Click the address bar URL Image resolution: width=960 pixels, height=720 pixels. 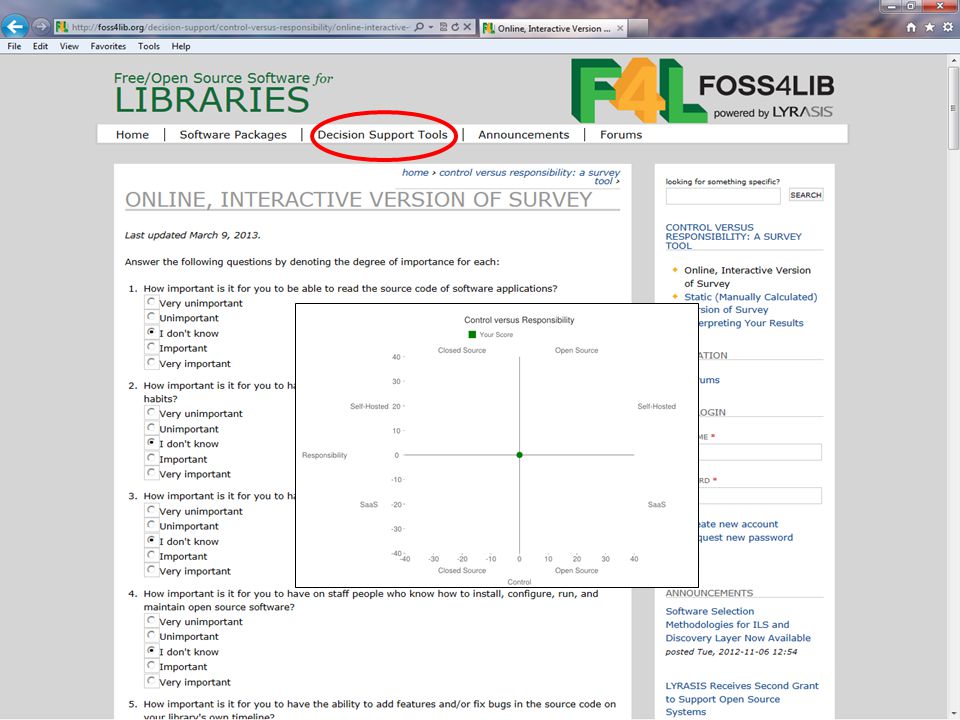point(239,27)
